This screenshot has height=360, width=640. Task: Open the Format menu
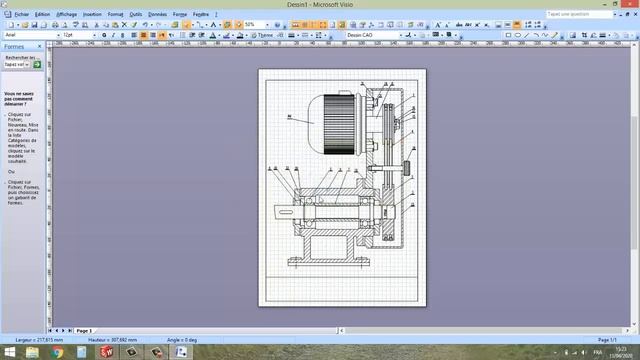tap(116, 14)
